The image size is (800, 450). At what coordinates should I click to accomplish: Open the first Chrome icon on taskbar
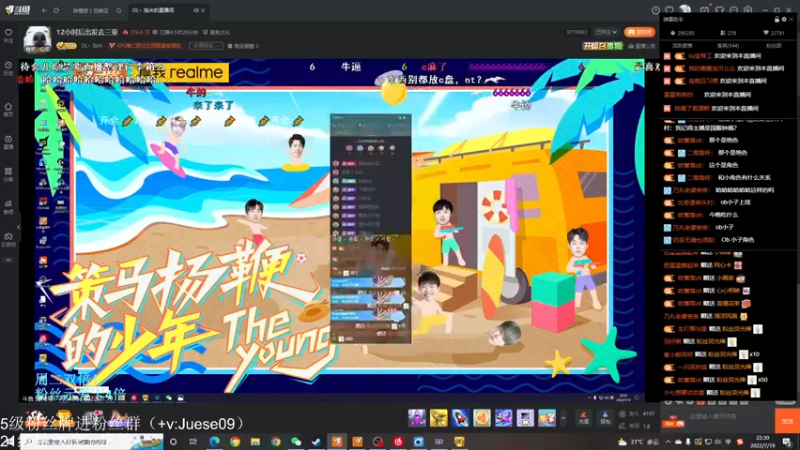[235, 441]
